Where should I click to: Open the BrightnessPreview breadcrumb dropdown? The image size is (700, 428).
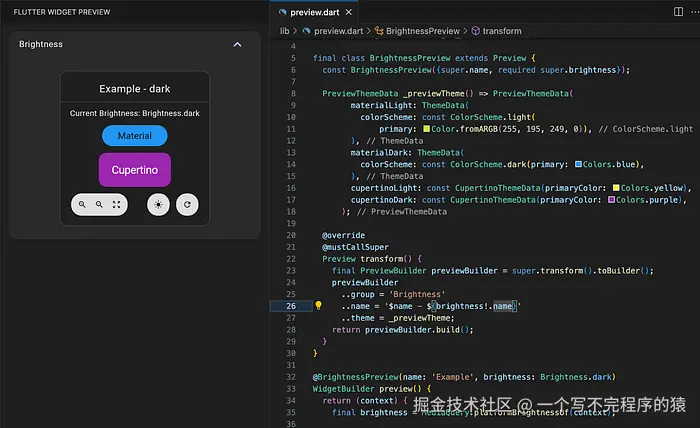coord(421,31)
